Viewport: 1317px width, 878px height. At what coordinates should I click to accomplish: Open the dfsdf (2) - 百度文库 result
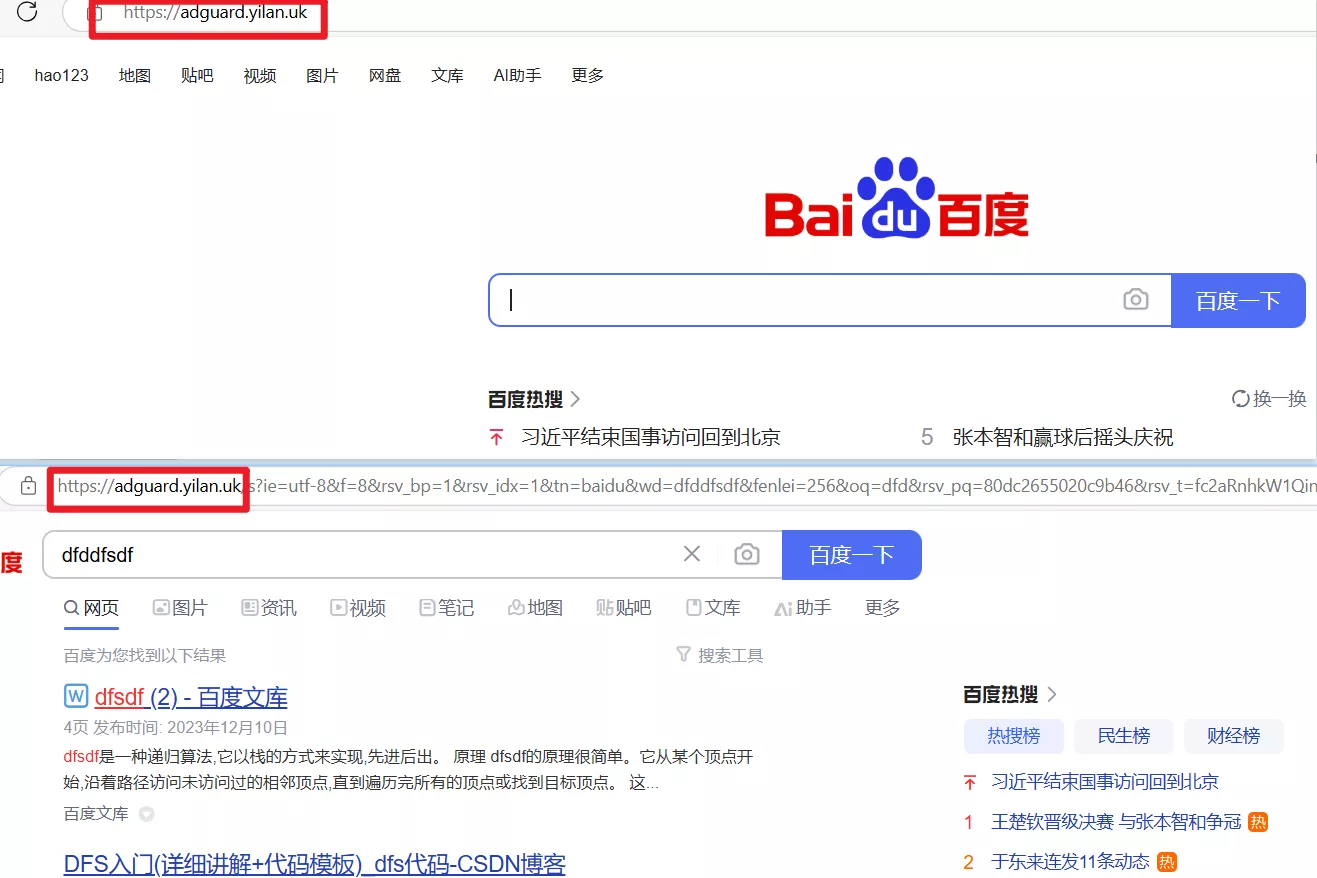pyautogui.click(x=191, y=696)
